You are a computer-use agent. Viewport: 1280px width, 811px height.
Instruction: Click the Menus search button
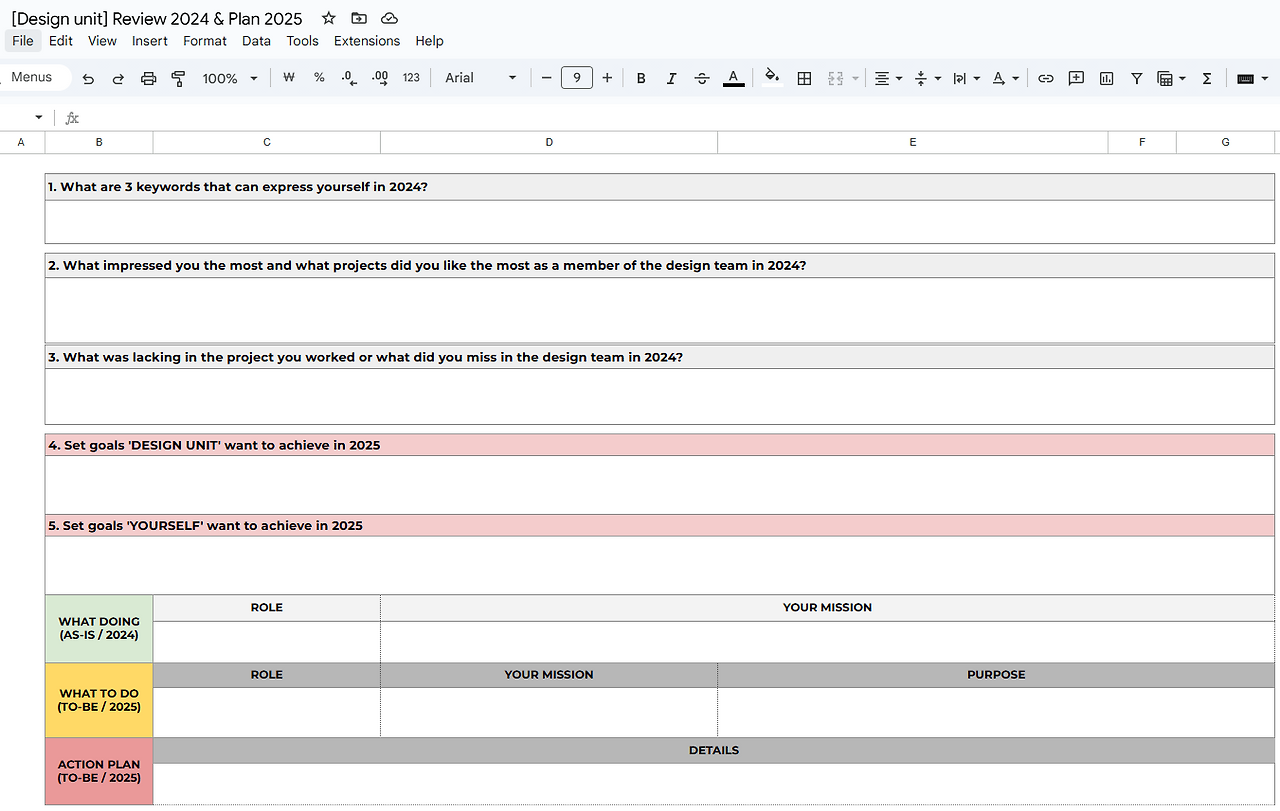click(x=32, y=77)
